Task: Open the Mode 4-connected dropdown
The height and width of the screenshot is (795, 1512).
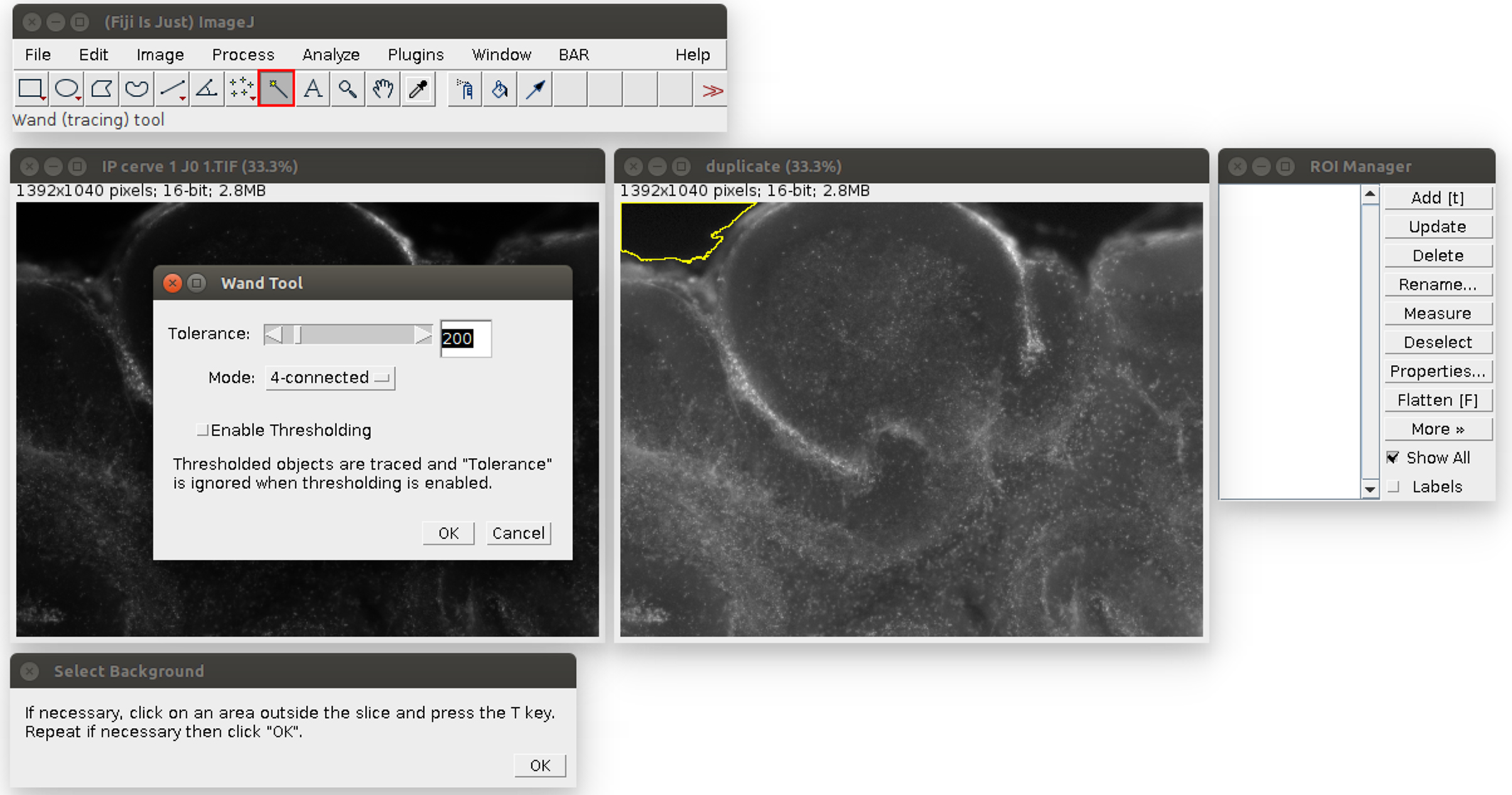Action: pos(330,378)
